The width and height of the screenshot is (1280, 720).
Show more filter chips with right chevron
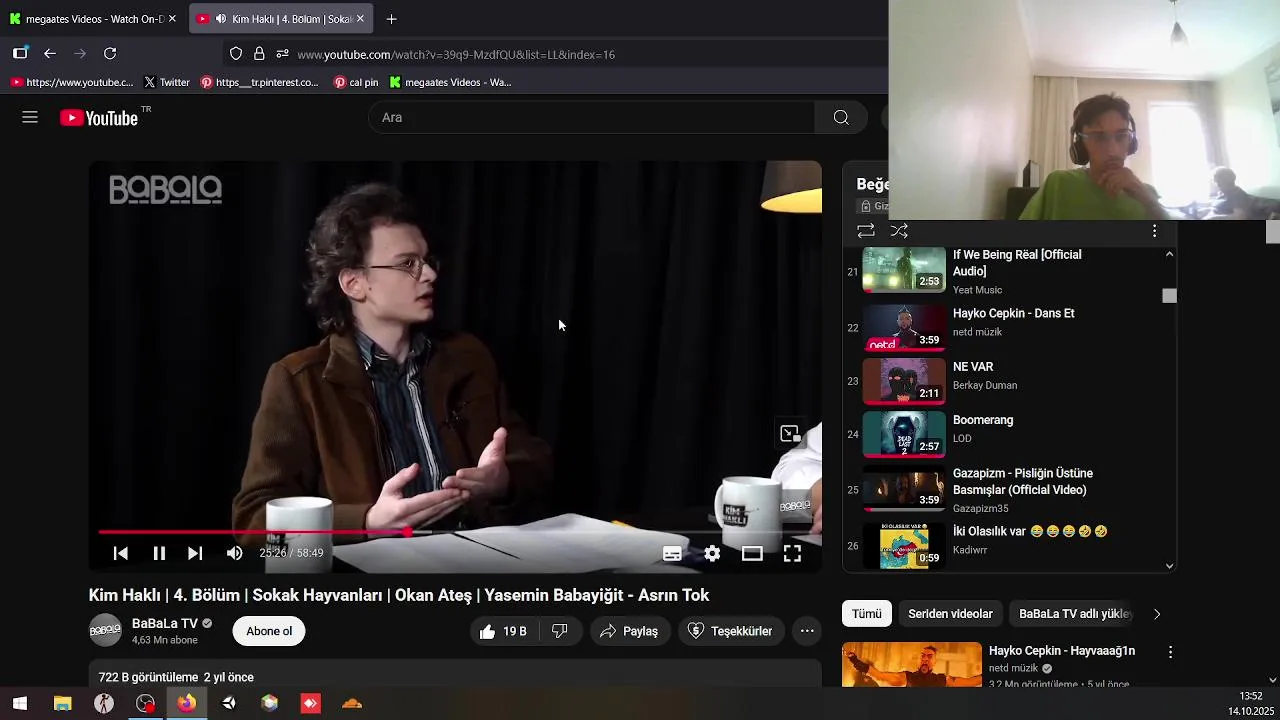pyautogui.click(x=1157, y=614)
